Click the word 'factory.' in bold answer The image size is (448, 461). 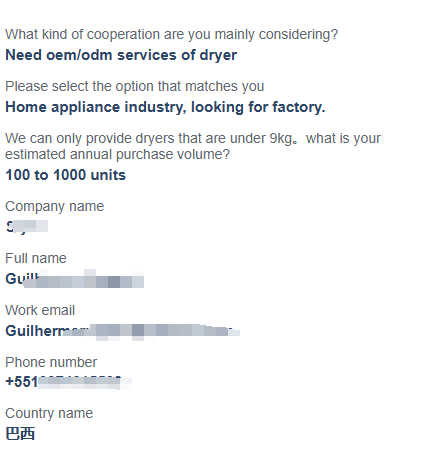[299, 107]
